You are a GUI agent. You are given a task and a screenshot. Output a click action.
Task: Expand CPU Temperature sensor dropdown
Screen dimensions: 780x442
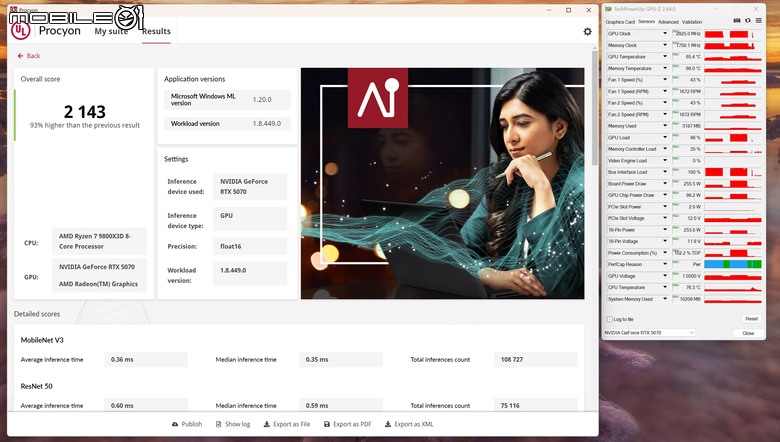[x=665, y=287]
